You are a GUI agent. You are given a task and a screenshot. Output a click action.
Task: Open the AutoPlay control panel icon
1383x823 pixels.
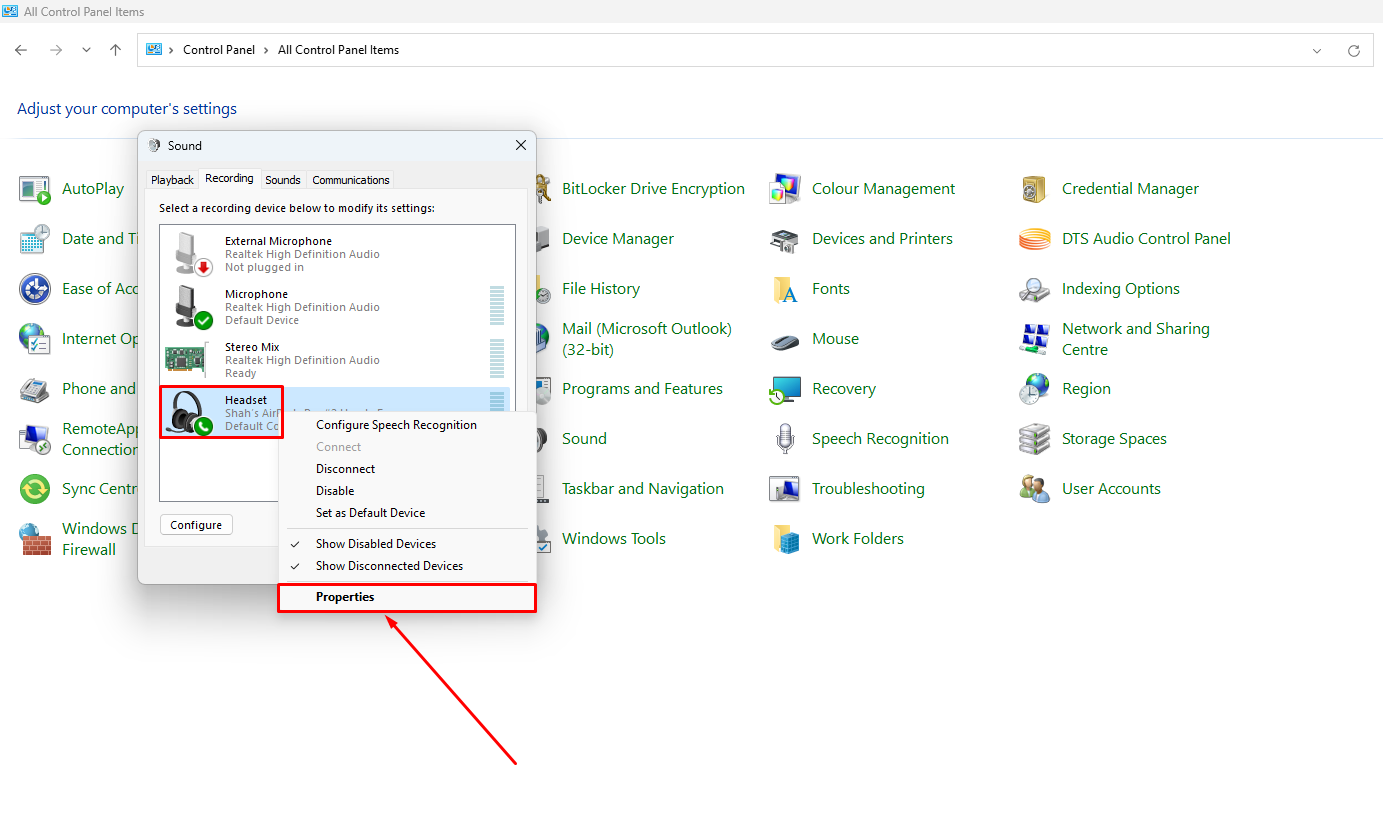pyautogui.click(x=35, y=189)
